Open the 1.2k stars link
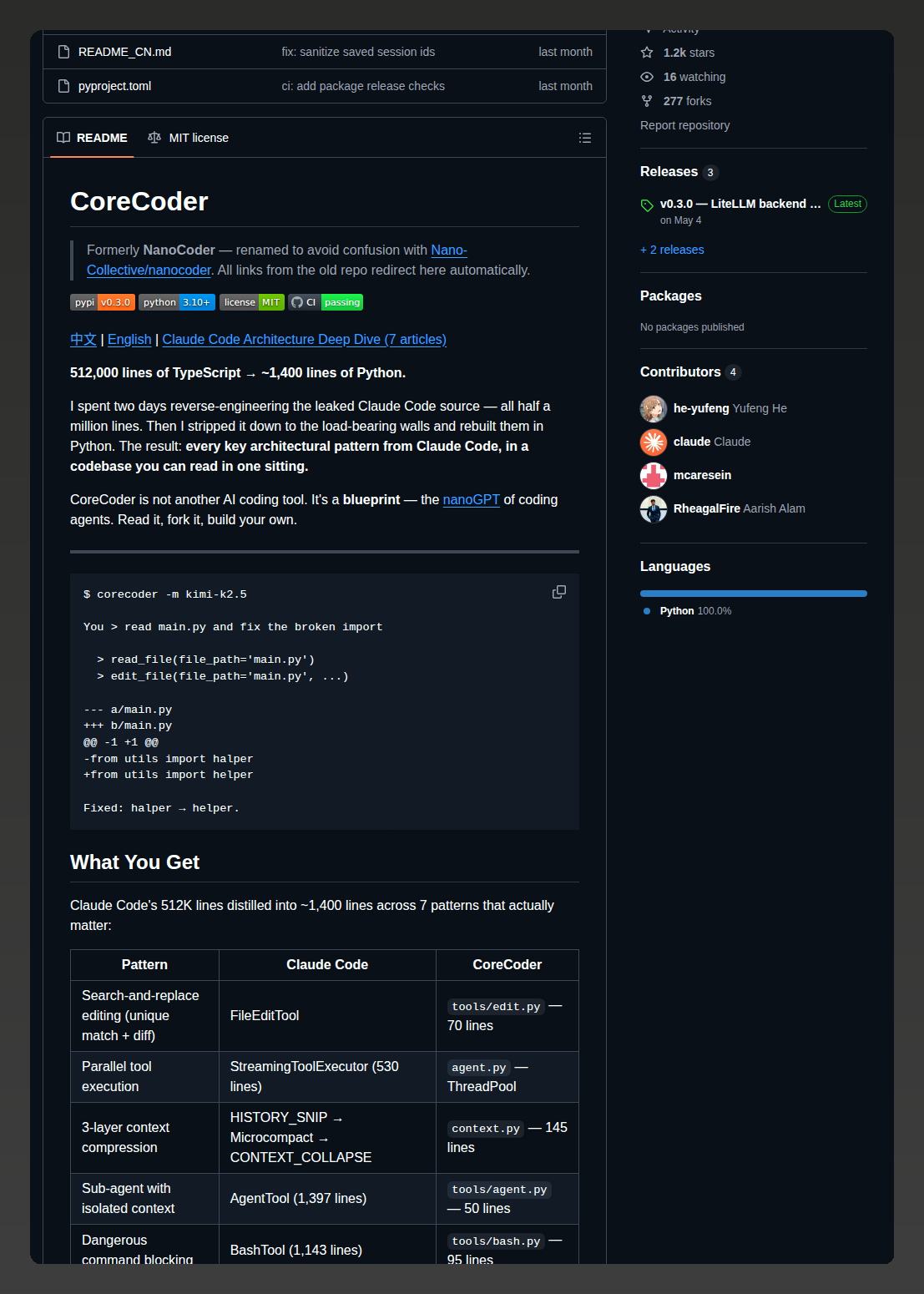 [x=689, y=53]
